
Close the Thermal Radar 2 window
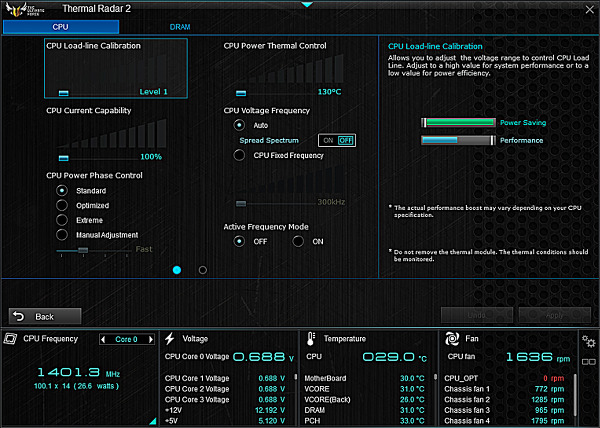pyautogui.click(x=590, y=10)
